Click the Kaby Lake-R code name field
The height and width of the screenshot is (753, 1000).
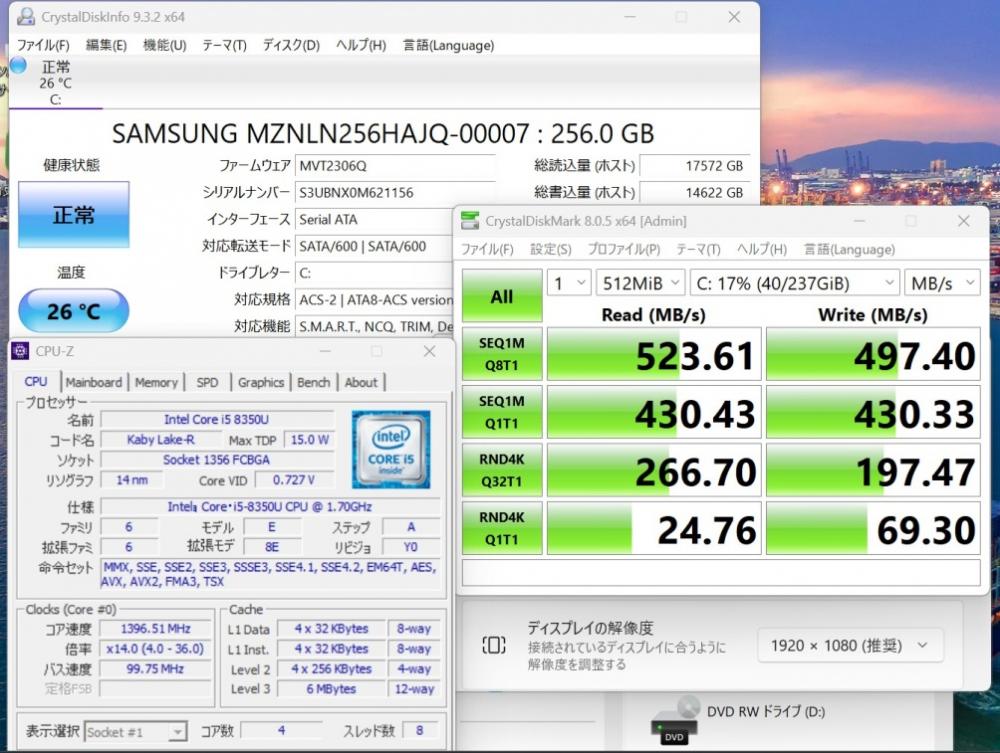(x=161, y=440)
